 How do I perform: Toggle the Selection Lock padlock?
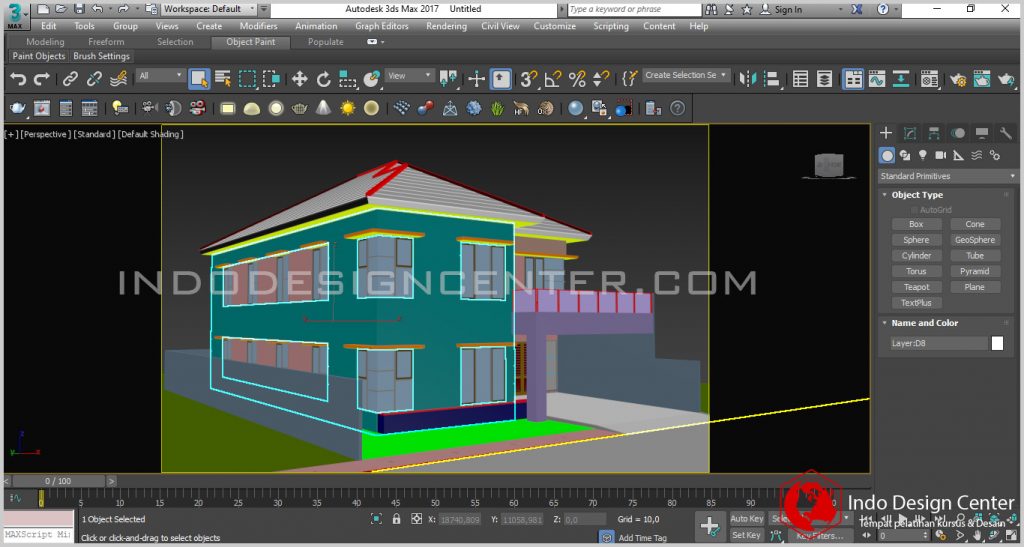tap(396, 519)
